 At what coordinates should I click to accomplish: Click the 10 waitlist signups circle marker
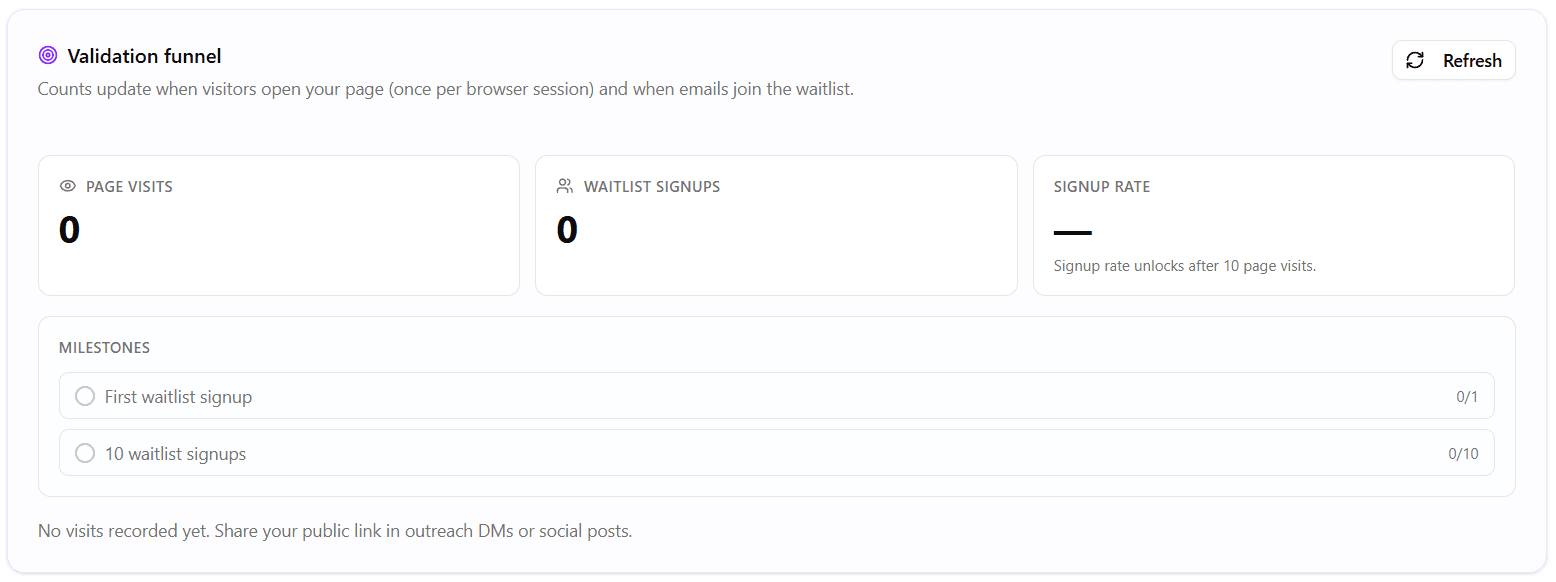click(85, 454)
